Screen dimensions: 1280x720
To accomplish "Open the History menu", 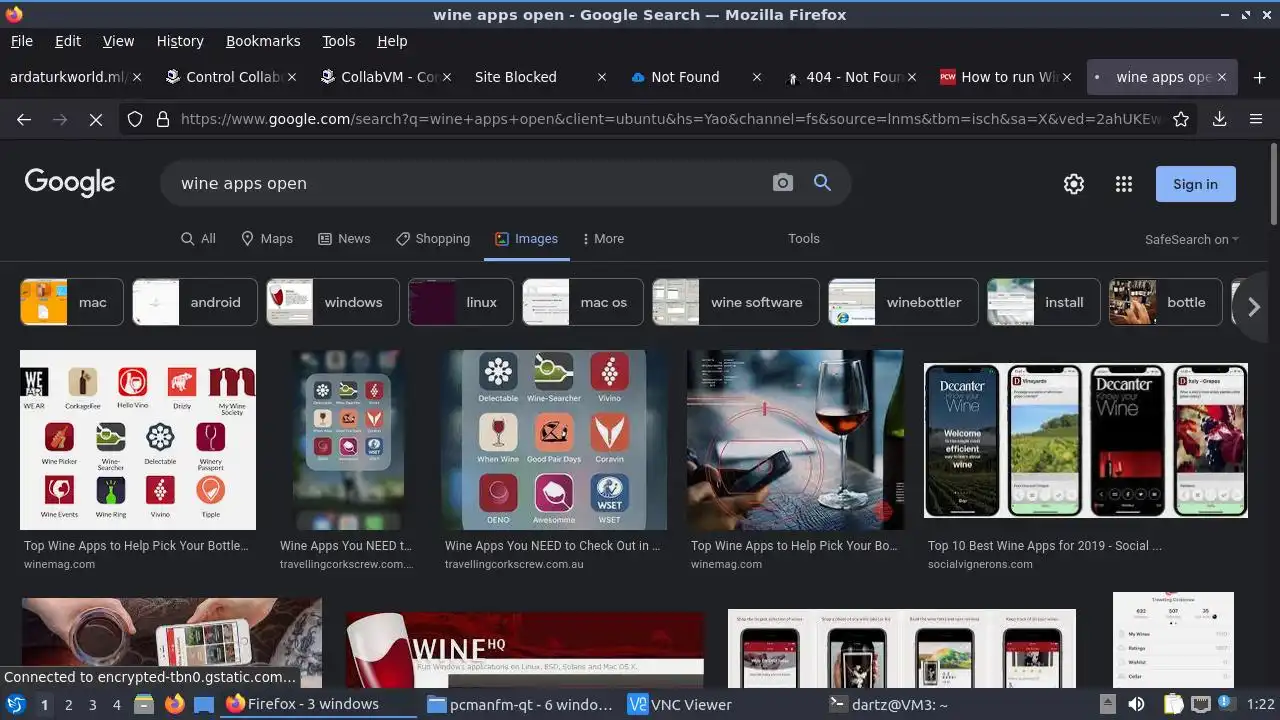I will coord(180,41).
